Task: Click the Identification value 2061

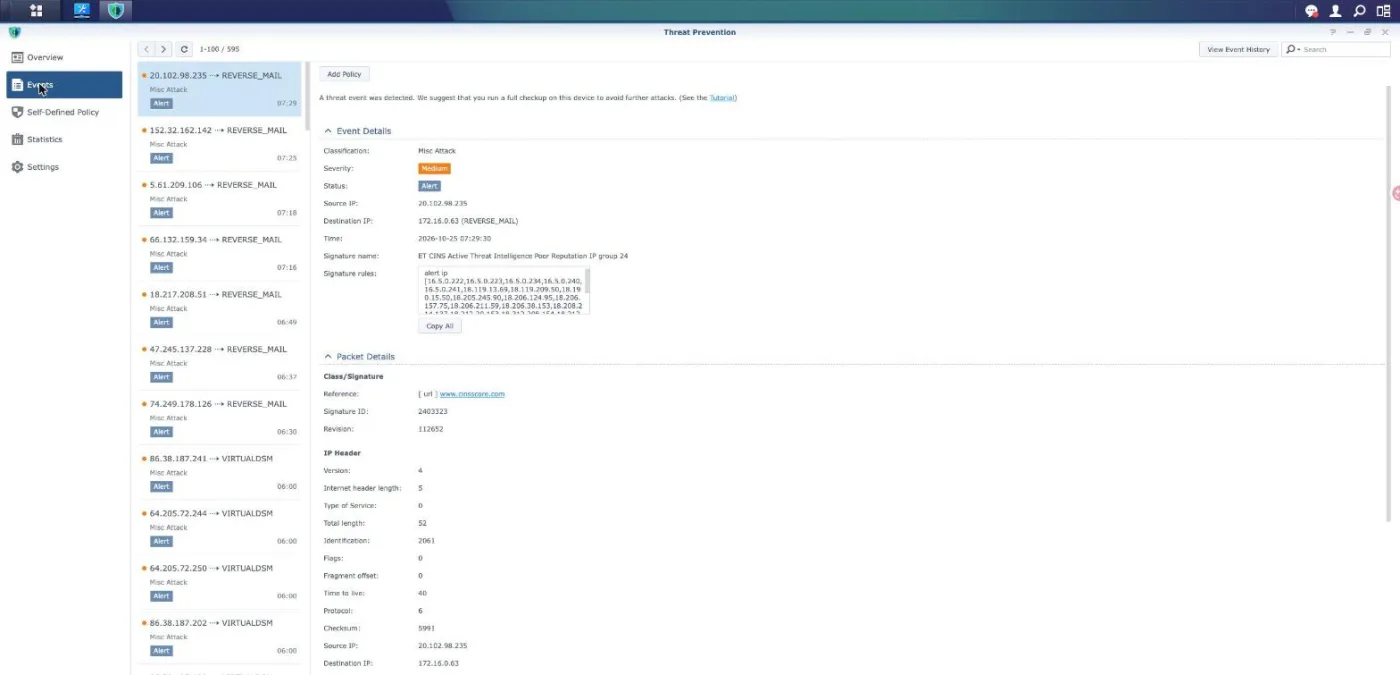Action: click(x=426, y=541)
